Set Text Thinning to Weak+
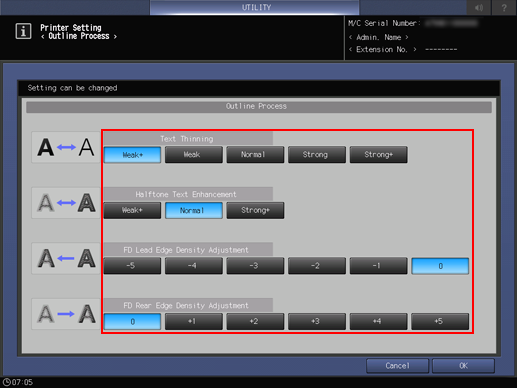 pos(132,155)
